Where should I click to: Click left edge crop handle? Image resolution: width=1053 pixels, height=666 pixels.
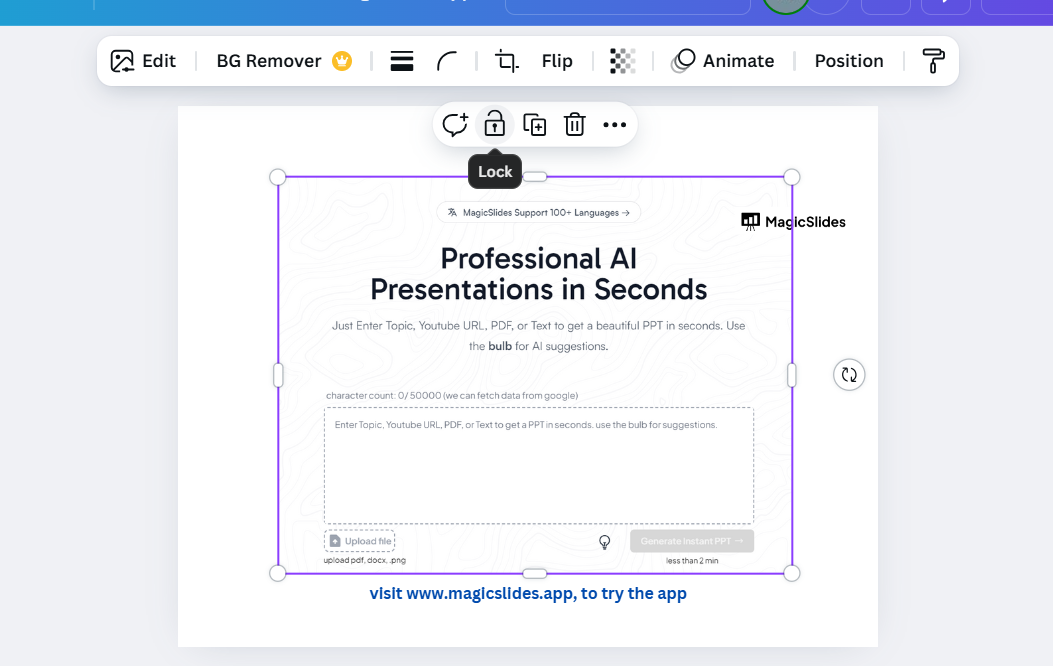tap(278, 375)
